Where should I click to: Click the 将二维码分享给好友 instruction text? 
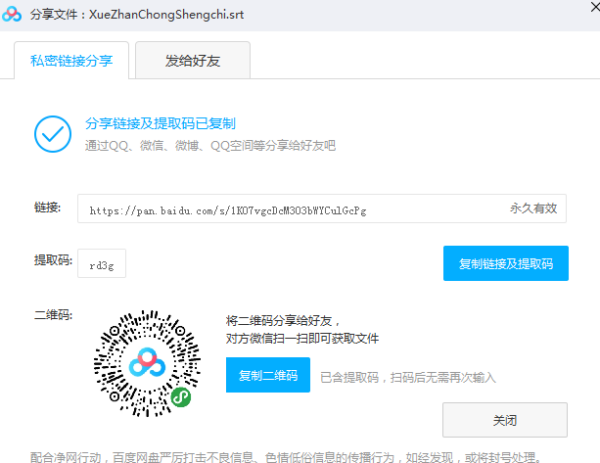(283, 321)
